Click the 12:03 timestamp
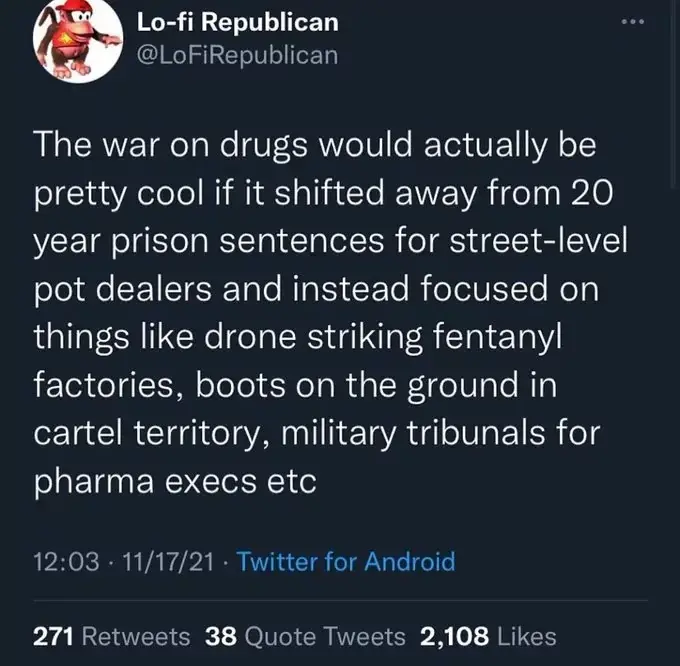Image resolution: width=680 pixels, height=666 pixels. click(x=66, y=562)
